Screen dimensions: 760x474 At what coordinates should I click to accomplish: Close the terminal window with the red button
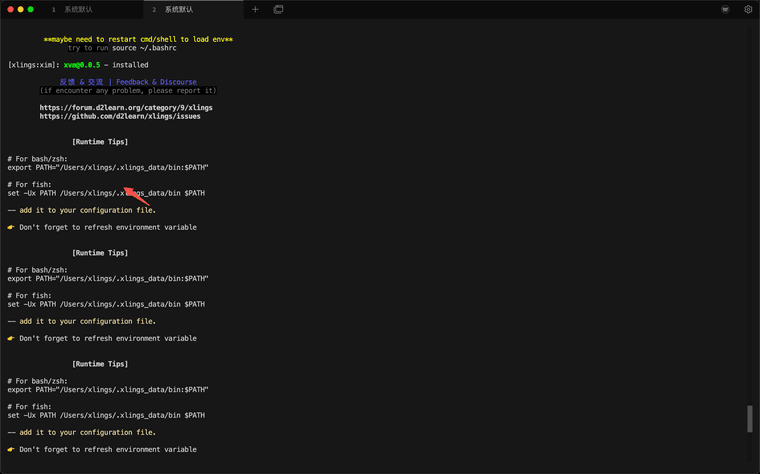10,9
